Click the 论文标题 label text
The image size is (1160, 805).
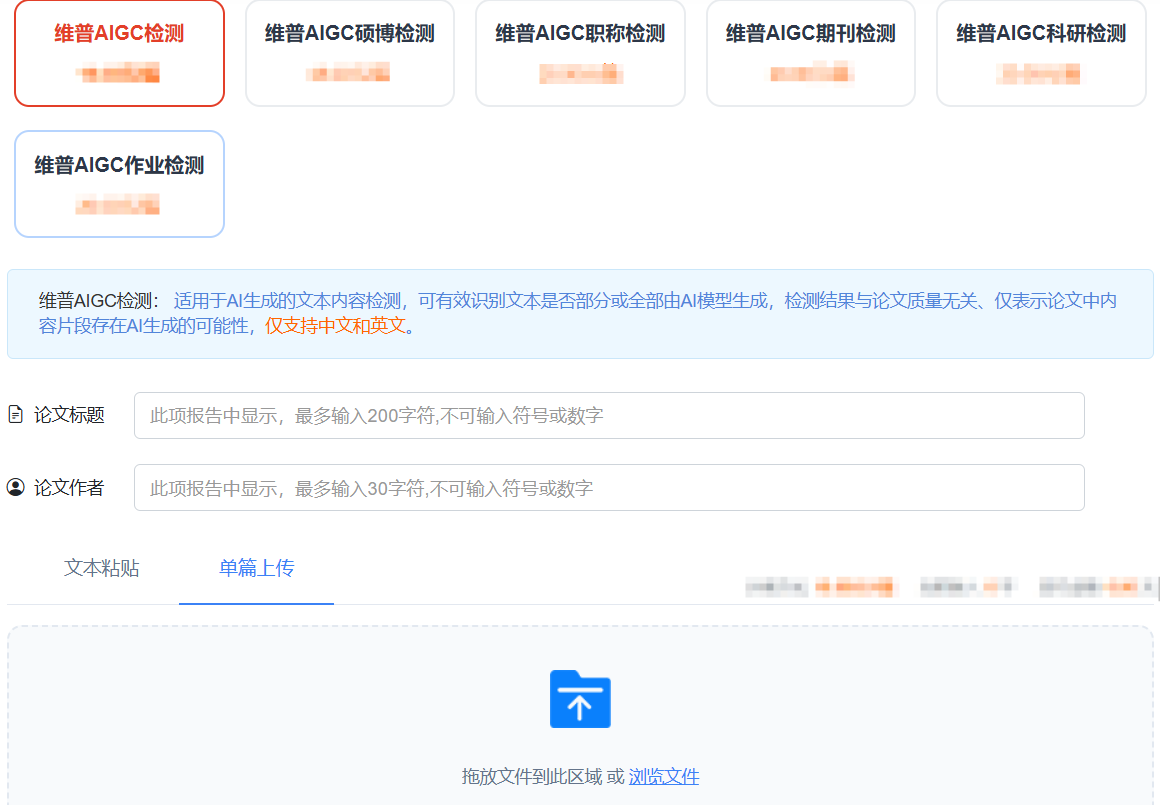pos(69,415)
